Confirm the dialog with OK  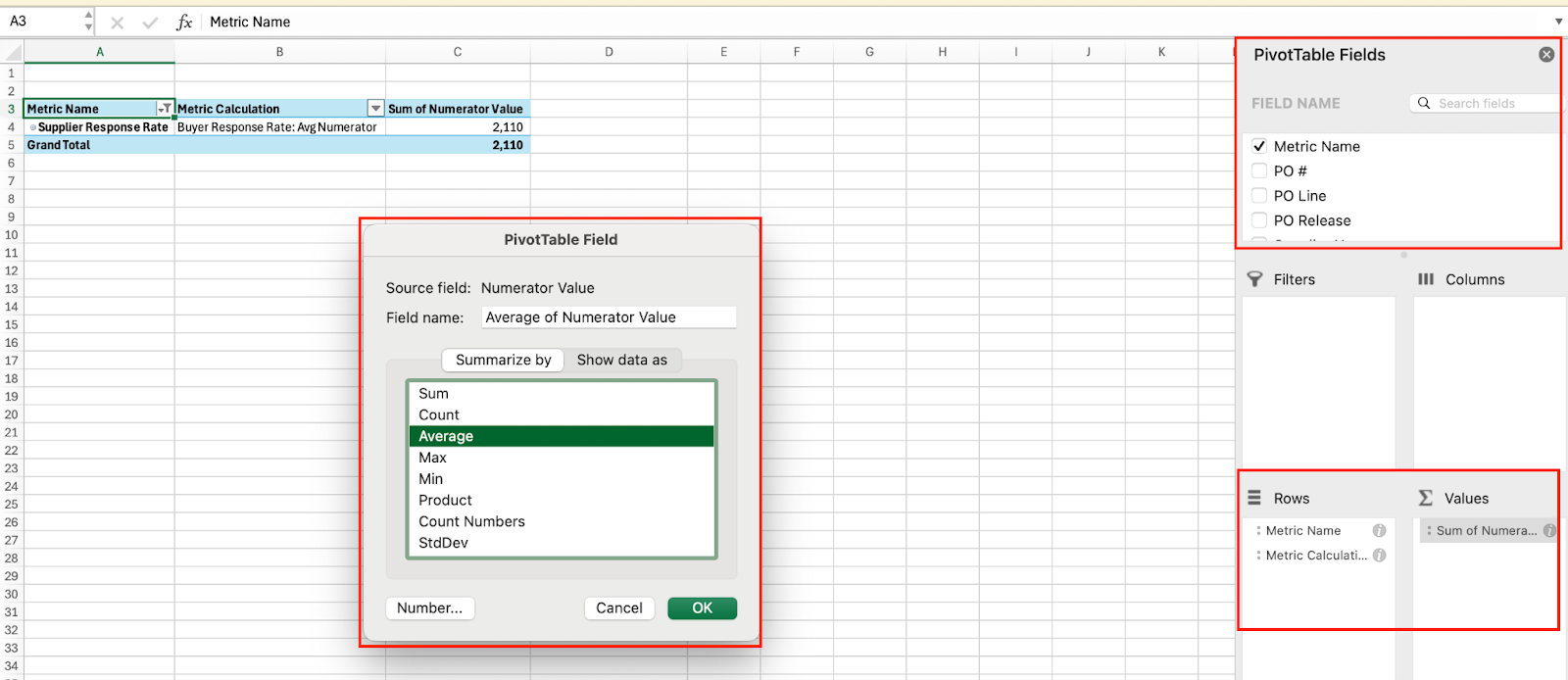[703, 608]
